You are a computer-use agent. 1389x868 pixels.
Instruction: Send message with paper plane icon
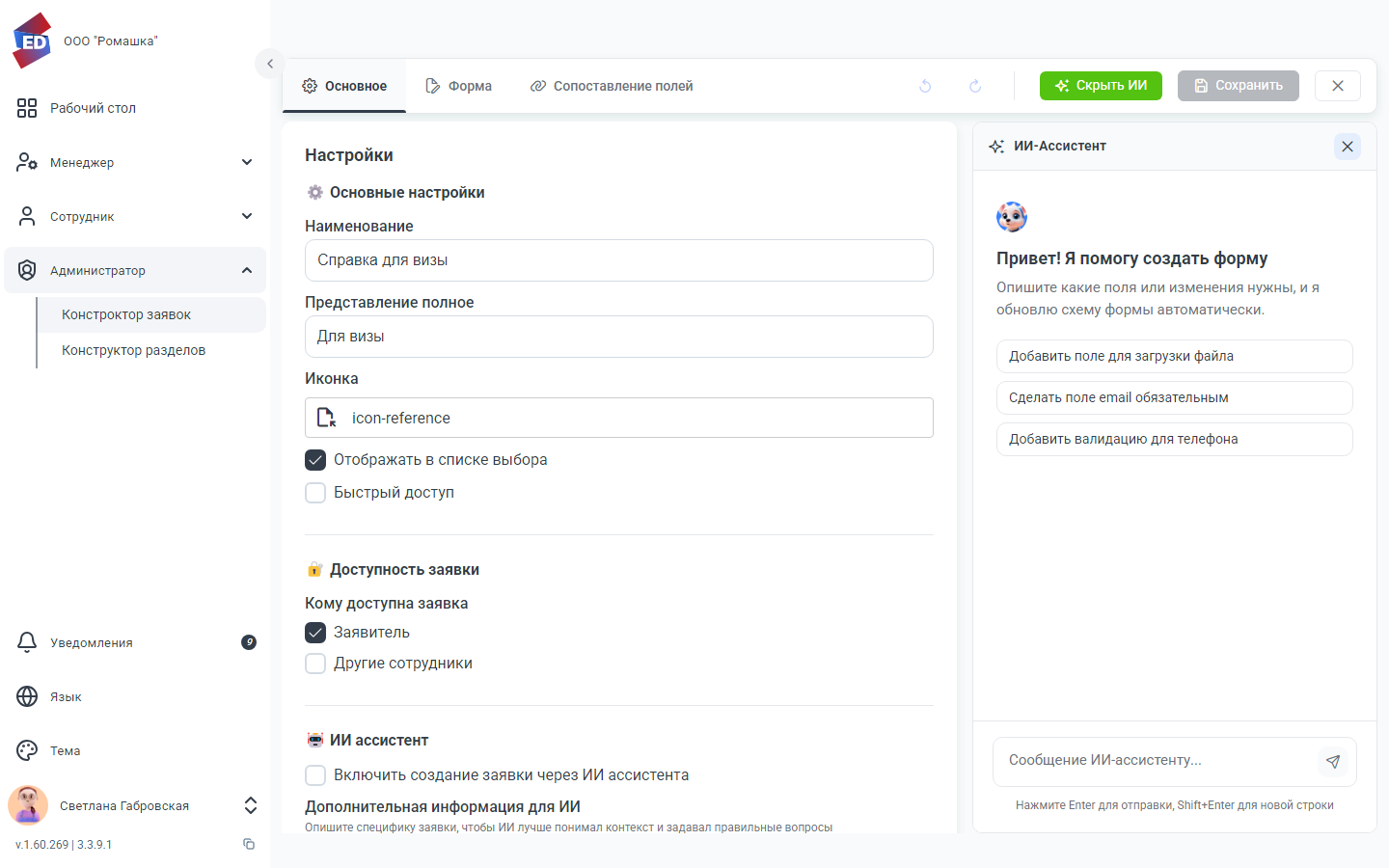pyautogui.click(x=1333, y=762)
